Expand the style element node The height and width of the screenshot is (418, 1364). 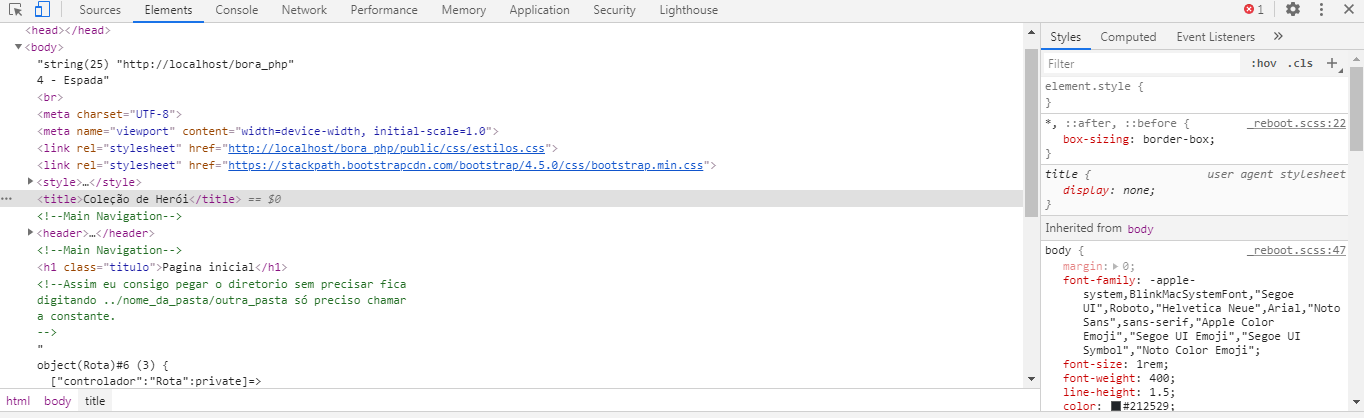31,182
